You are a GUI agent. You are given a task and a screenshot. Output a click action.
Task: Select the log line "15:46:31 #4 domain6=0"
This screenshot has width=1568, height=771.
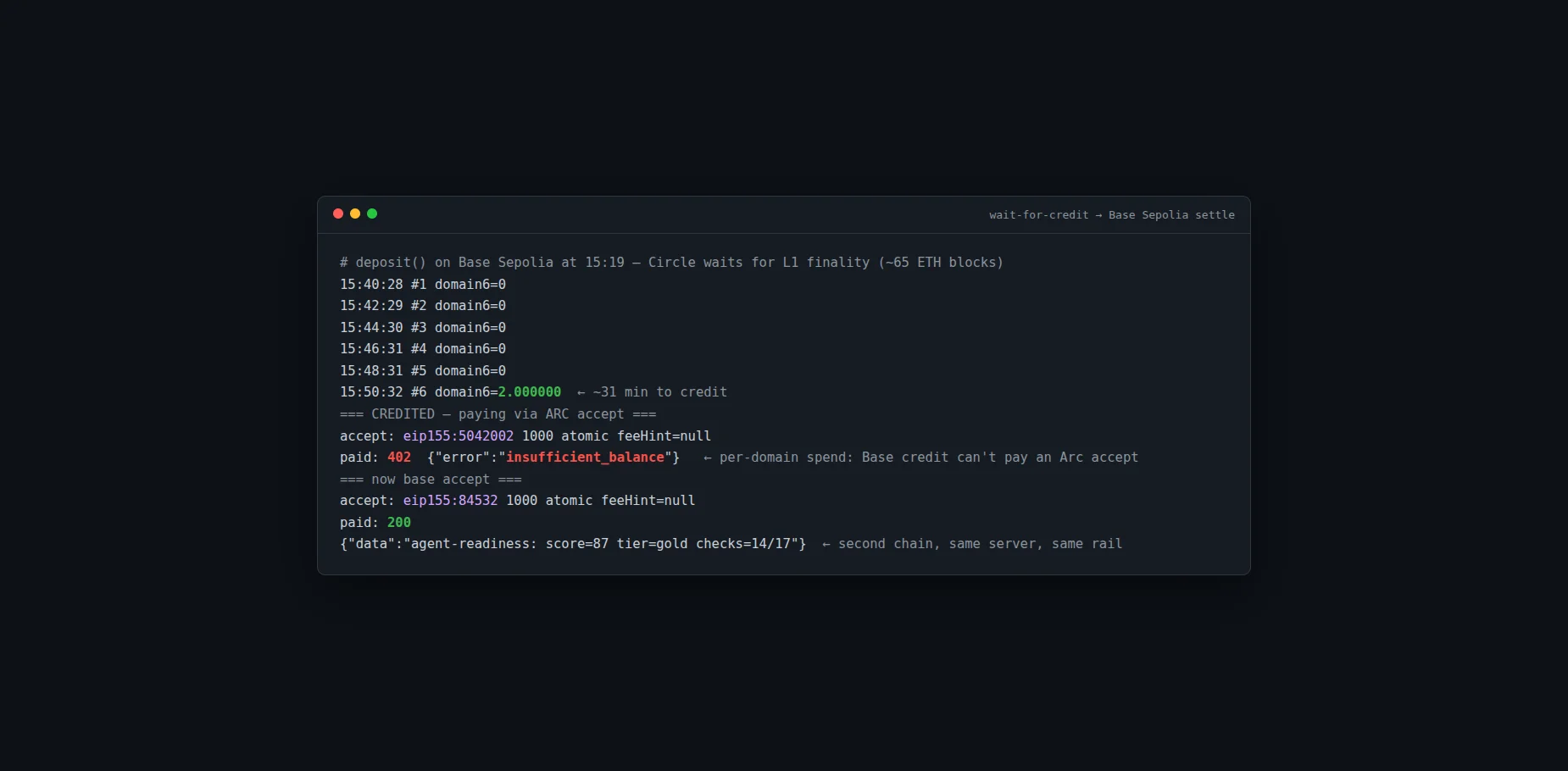423,349
